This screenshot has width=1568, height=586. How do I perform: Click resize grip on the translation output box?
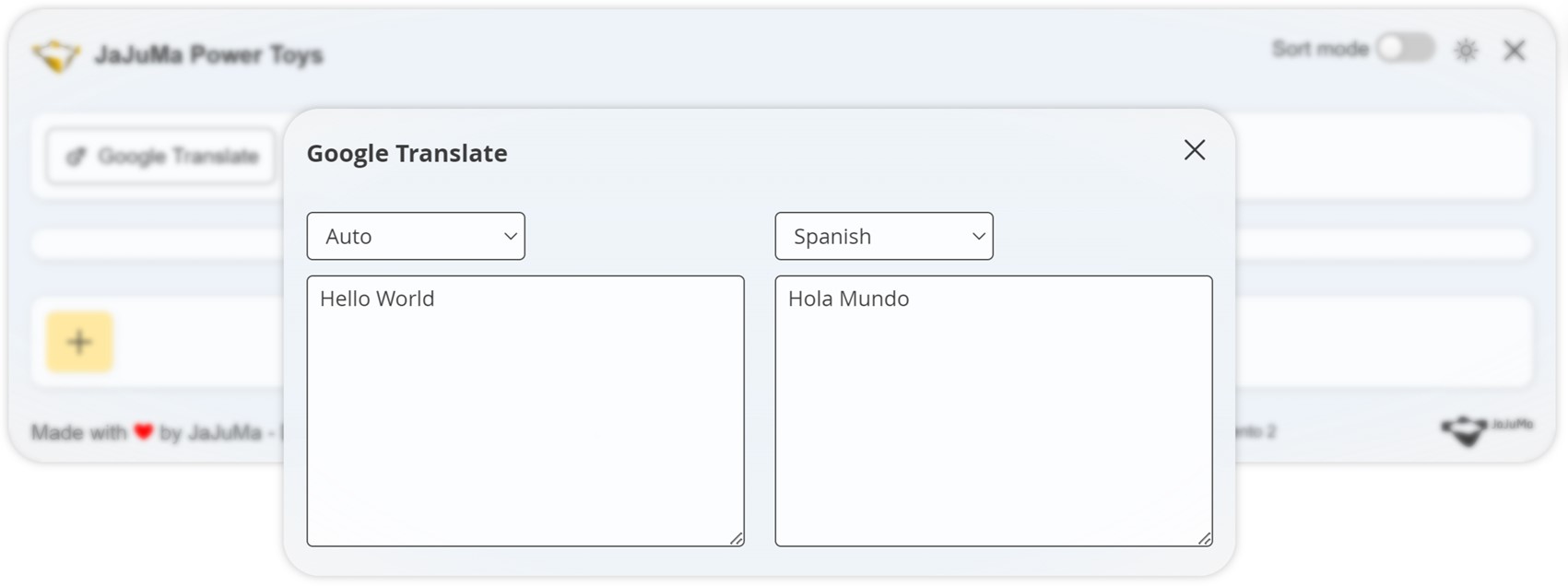(1205, 539)
